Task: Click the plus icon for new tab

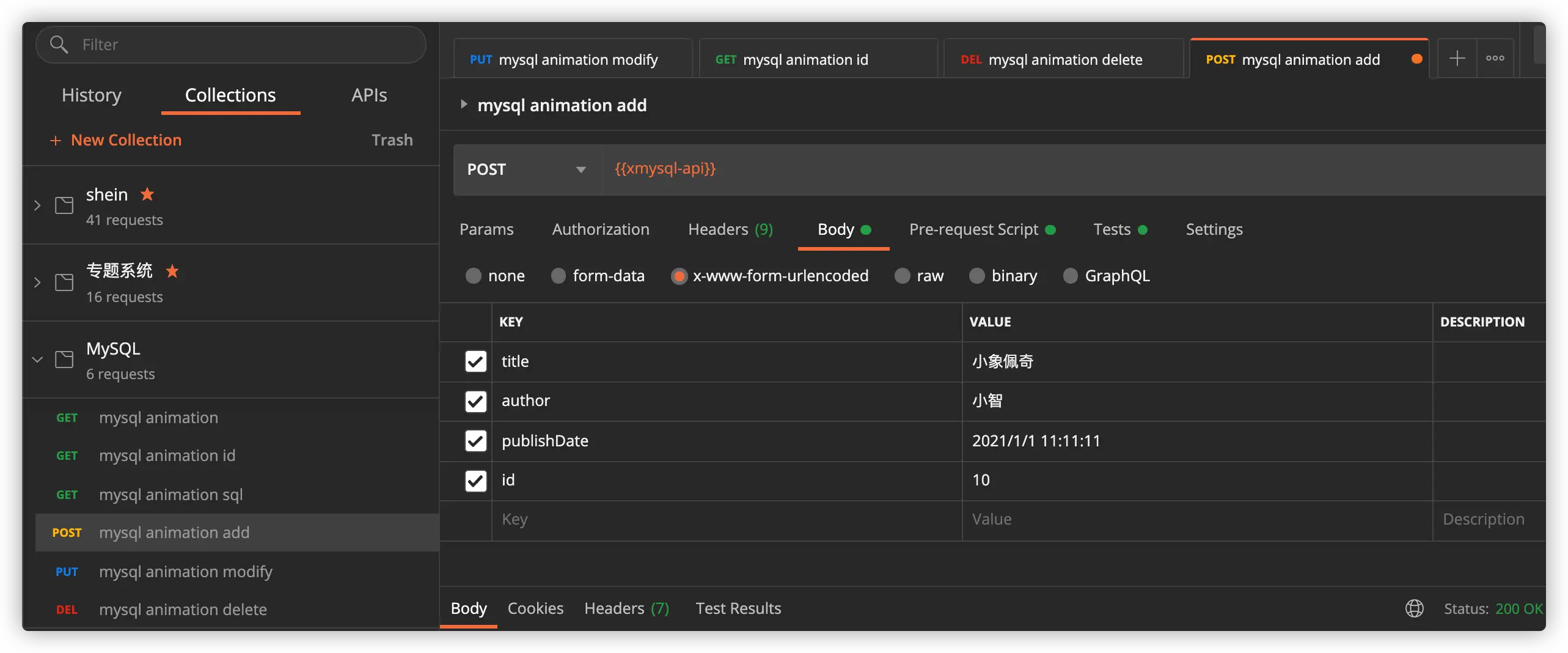Action: [1457, 59]
